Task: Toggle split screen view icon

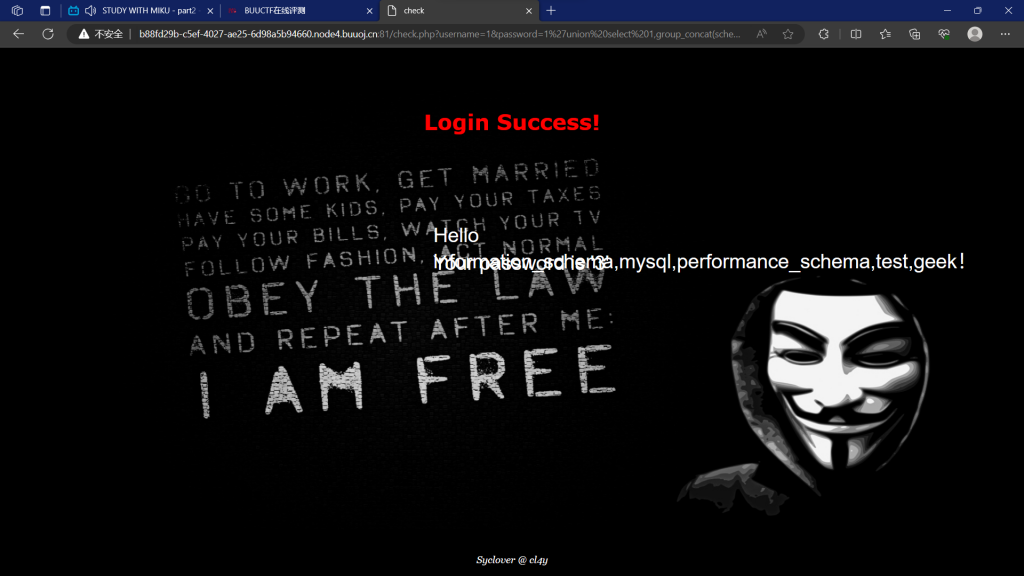Action: (x=856, y=34)
